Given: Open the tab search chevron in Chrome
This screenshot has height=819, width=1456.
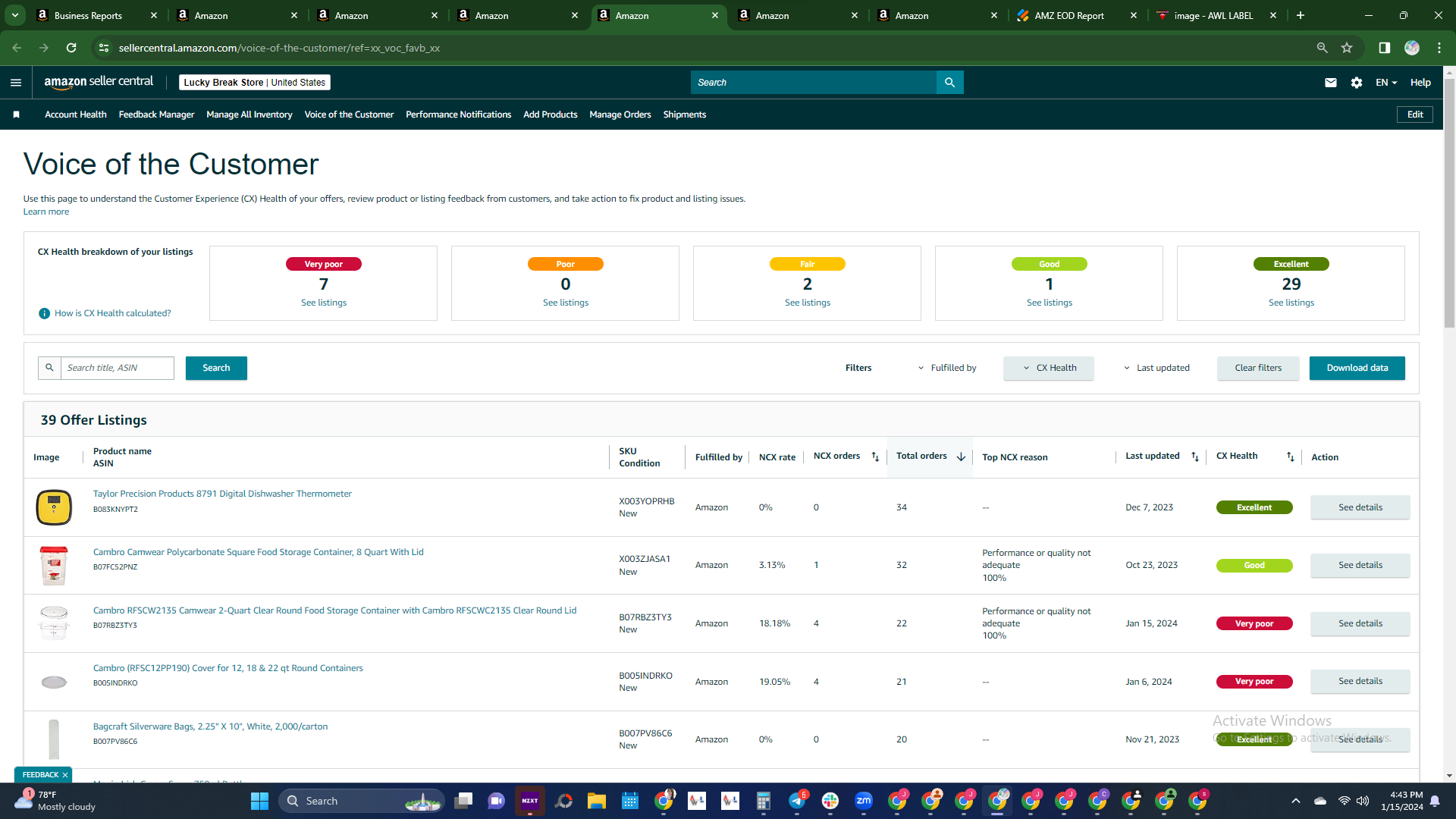Looking at the screenshot, I should (x=14, y=15).
